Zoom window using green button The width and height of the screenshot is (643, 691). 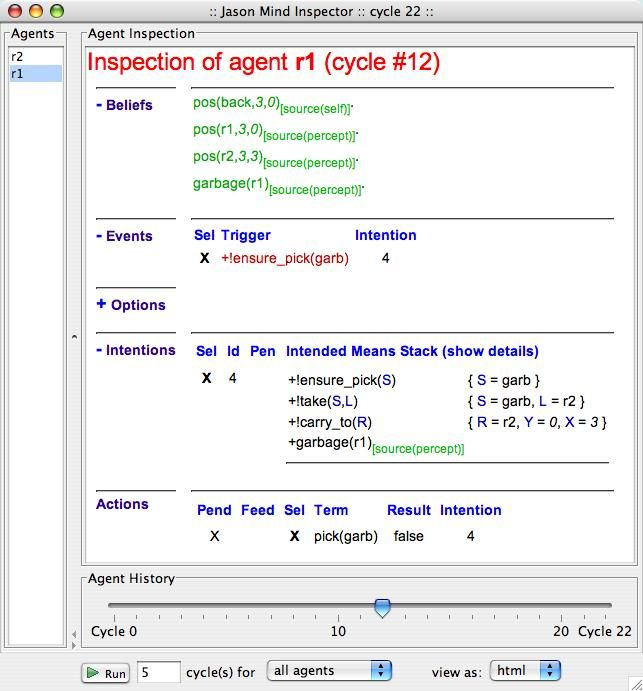click(x=57, y=11)
